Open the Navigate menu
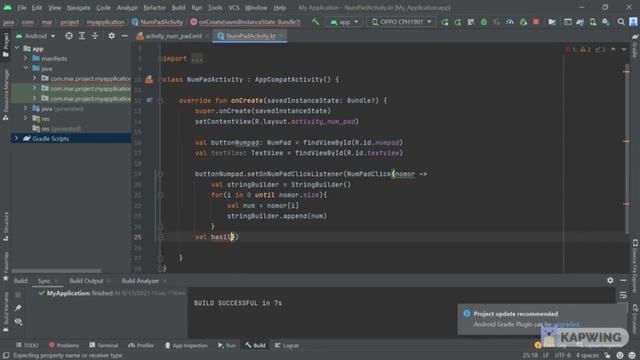The width and height of the screenshot is (640, 360). click(x=78, y=8)
